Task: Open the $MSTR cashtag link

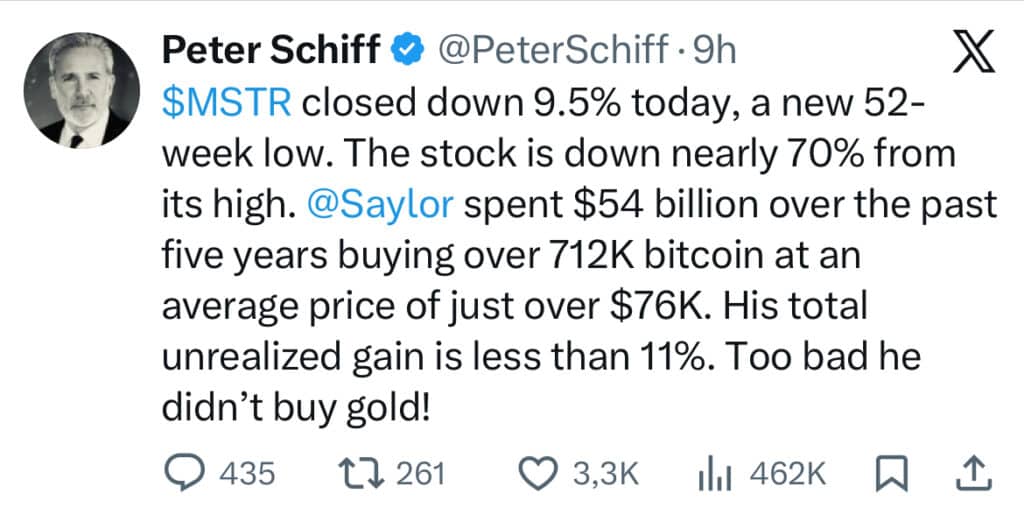Action: coord(218,103)
